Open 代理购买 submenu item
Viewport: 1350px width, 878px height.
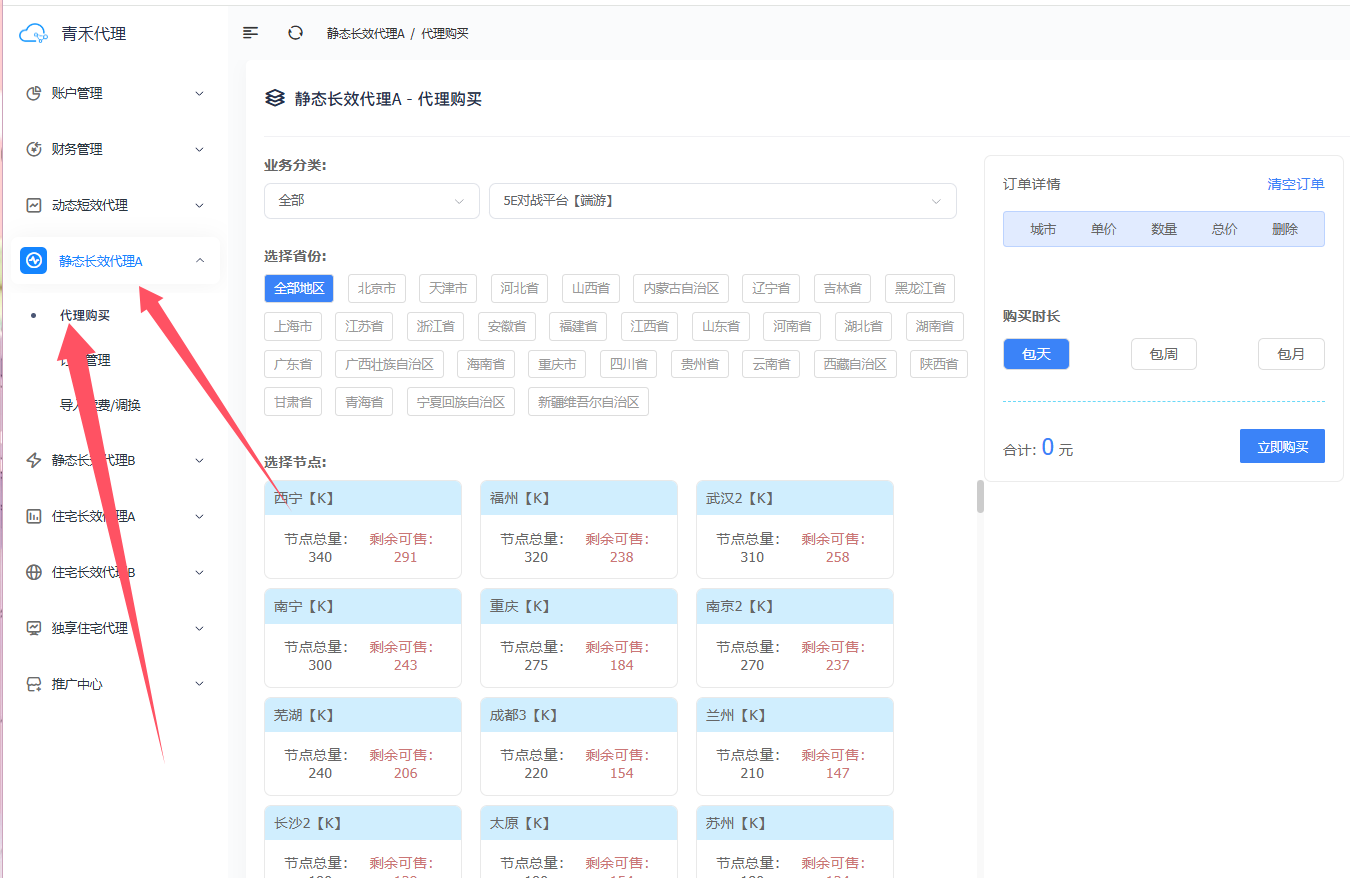pos(85,315)
